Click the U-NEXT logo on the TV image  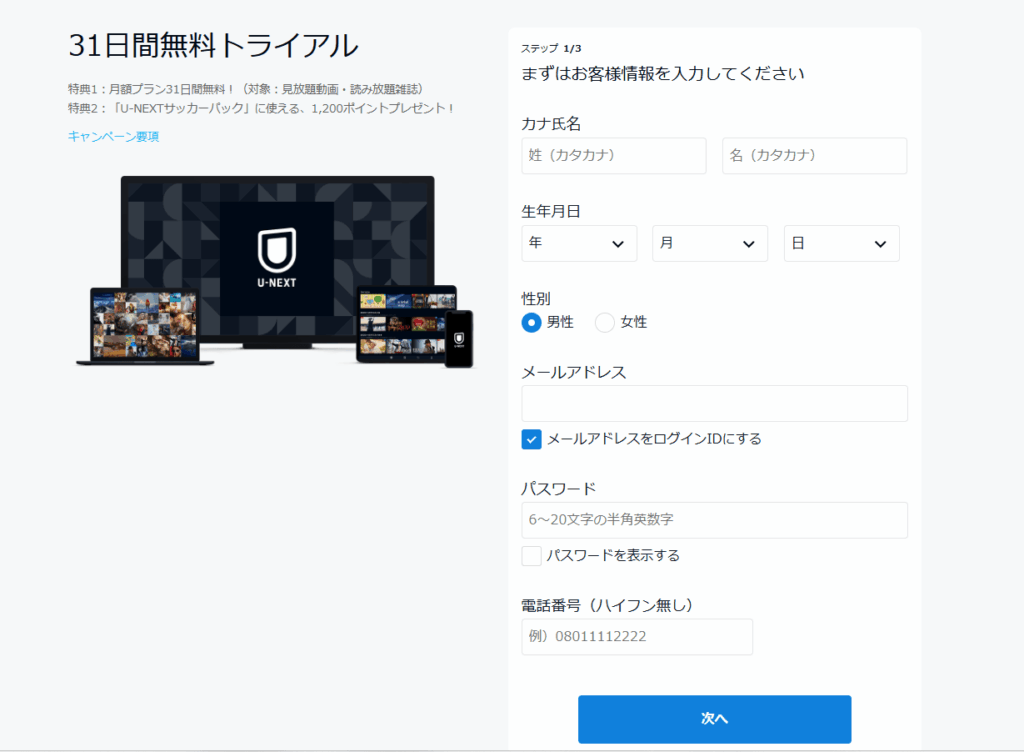[x=277, y=258]
